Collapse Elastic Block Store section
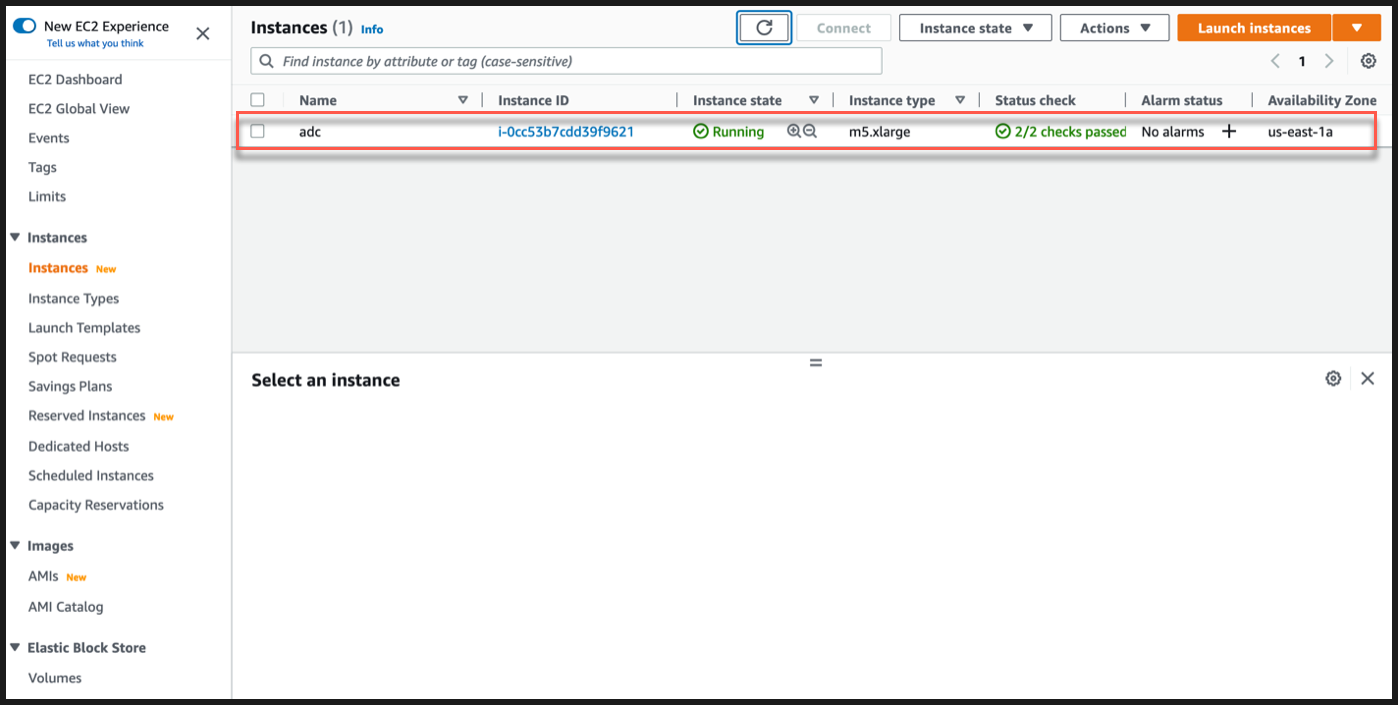Screen dimensions: 1398x705 click(x=15, y=648)
